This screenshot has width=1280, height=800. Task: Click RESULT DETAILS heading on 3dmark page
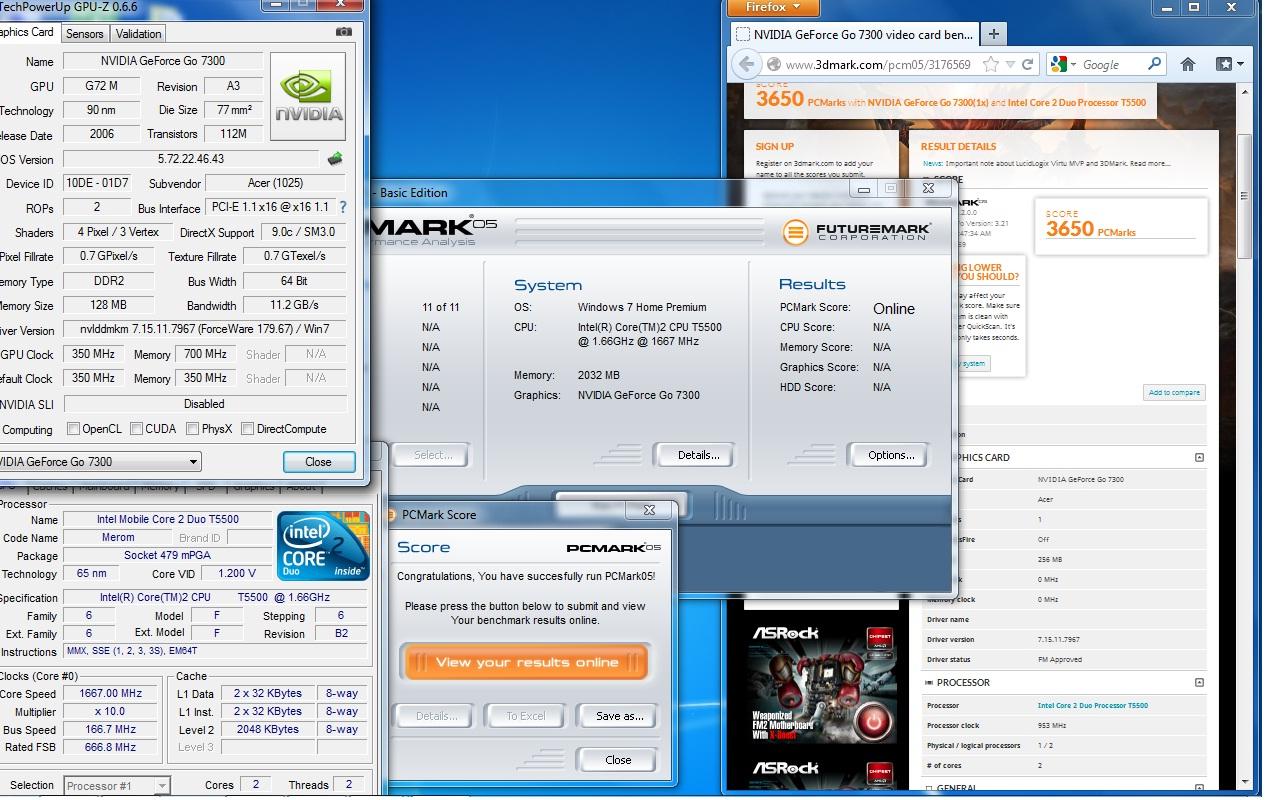(958, 146)
